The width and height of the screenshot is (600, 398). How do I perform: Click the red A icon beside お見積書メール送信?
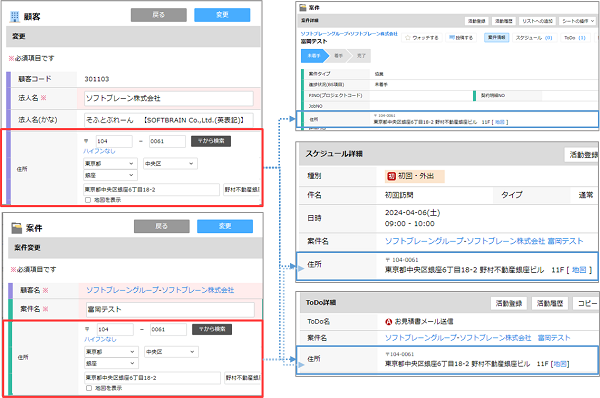389,322
